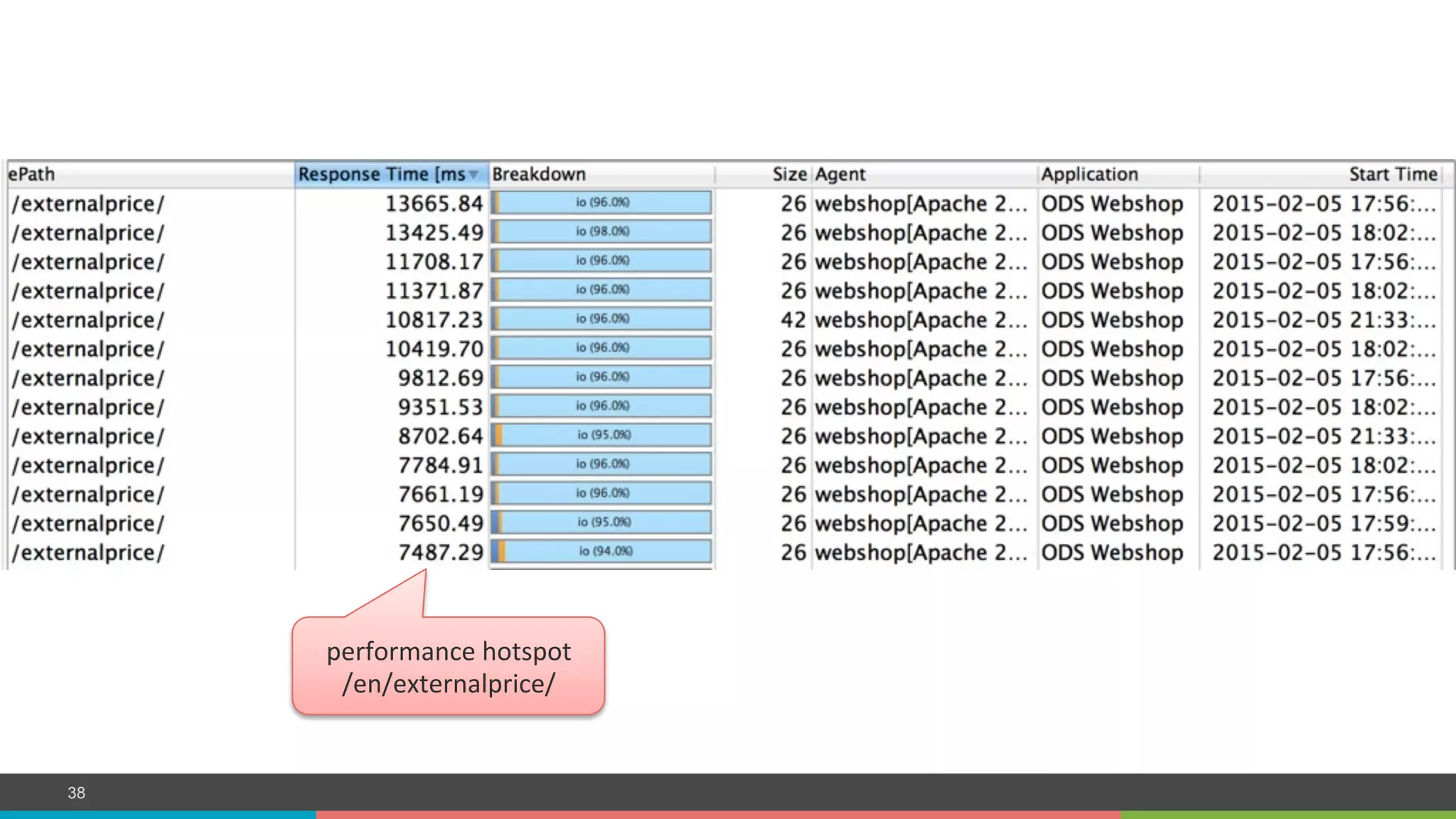Click /externalprice/ path in the 9812.69 row
Screen dimensions: 1456x819
click(x=87, y=379)
